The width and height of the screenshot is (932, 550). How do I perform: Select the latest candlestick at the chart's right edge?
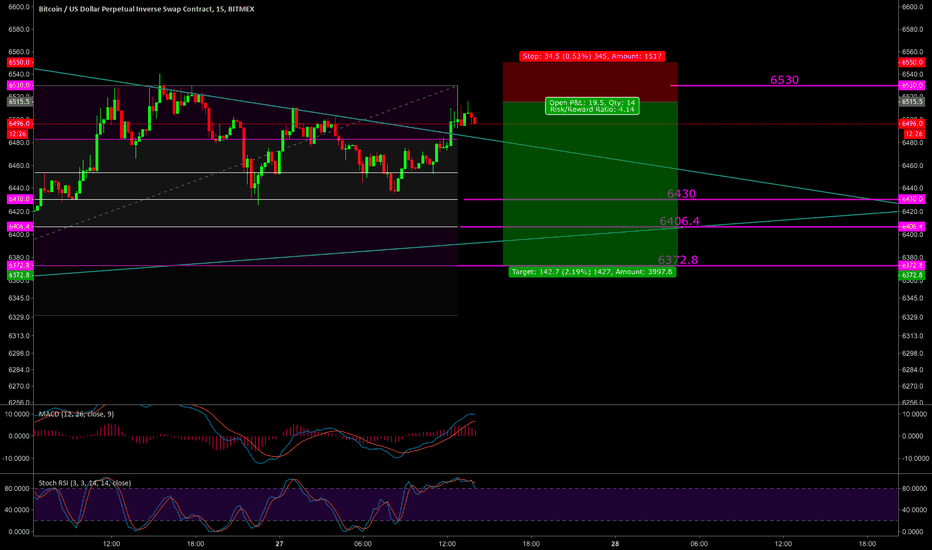click(x=474, y=120)
